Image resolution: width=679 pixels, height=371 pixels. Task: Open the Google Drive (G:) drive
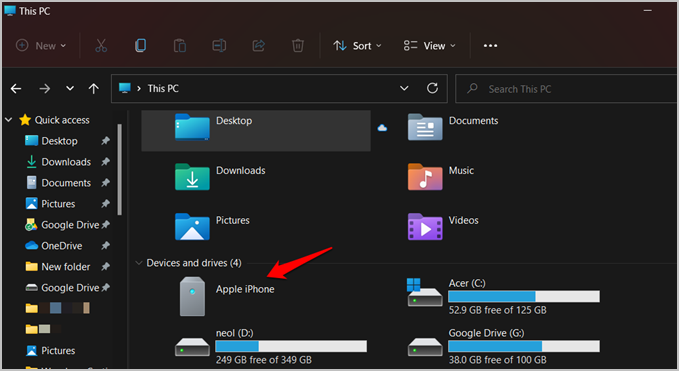(x=503, y=346)
